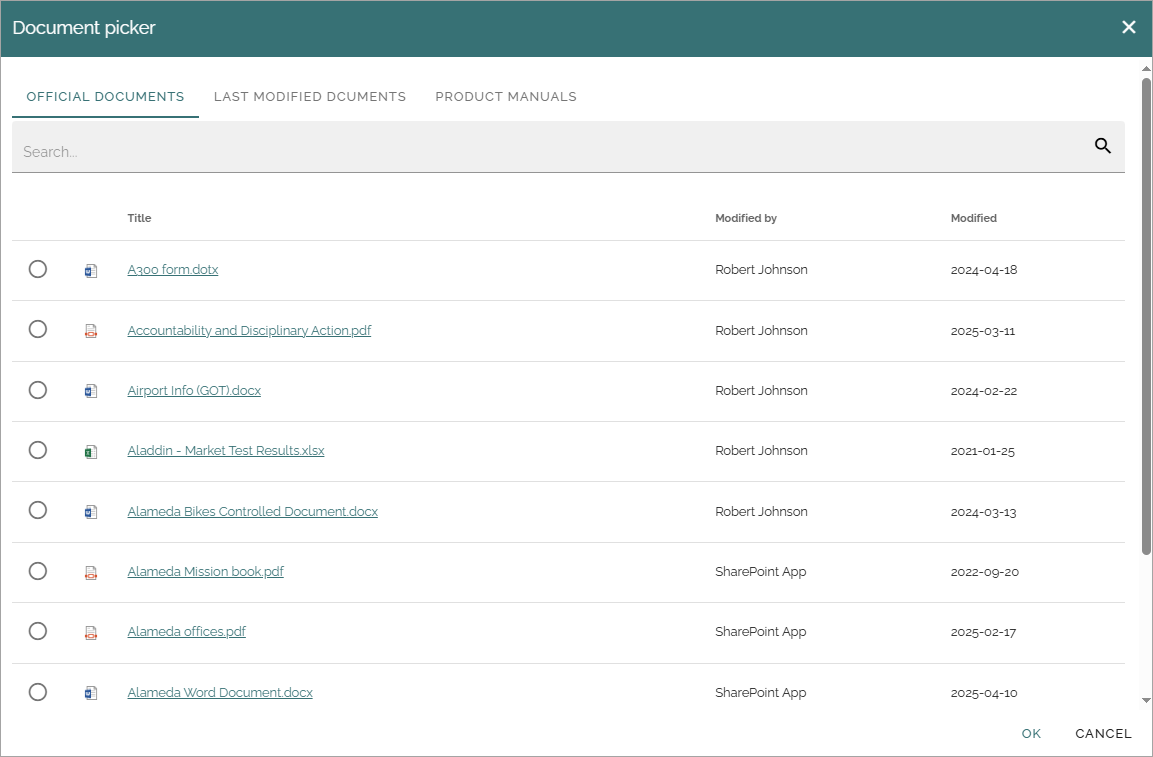This screenshot has height=757, width=1153.
Task: Select radio button for Alameda Mission book.pdf
Action: tap(38, 571)
